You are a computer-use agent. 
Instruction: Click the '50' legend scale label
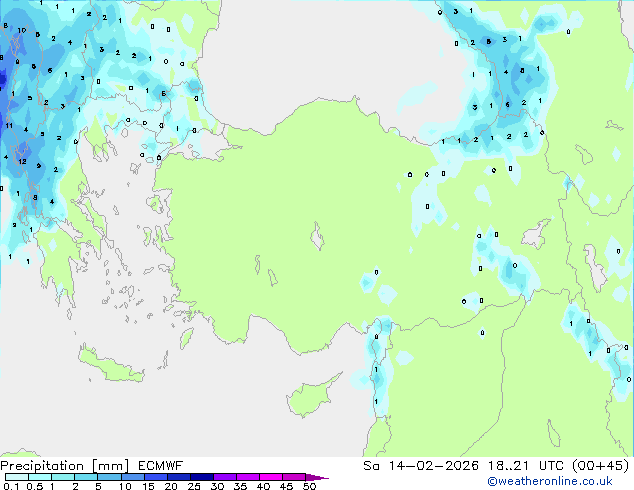(309, 486)
